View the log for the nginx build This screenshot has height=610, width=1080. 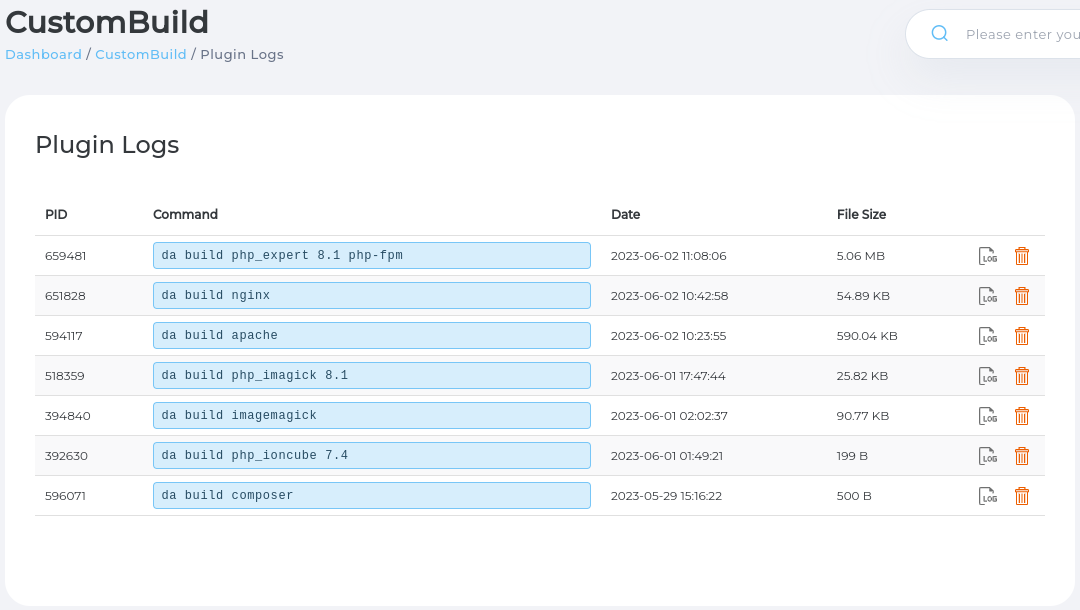(x=988, y=296)
